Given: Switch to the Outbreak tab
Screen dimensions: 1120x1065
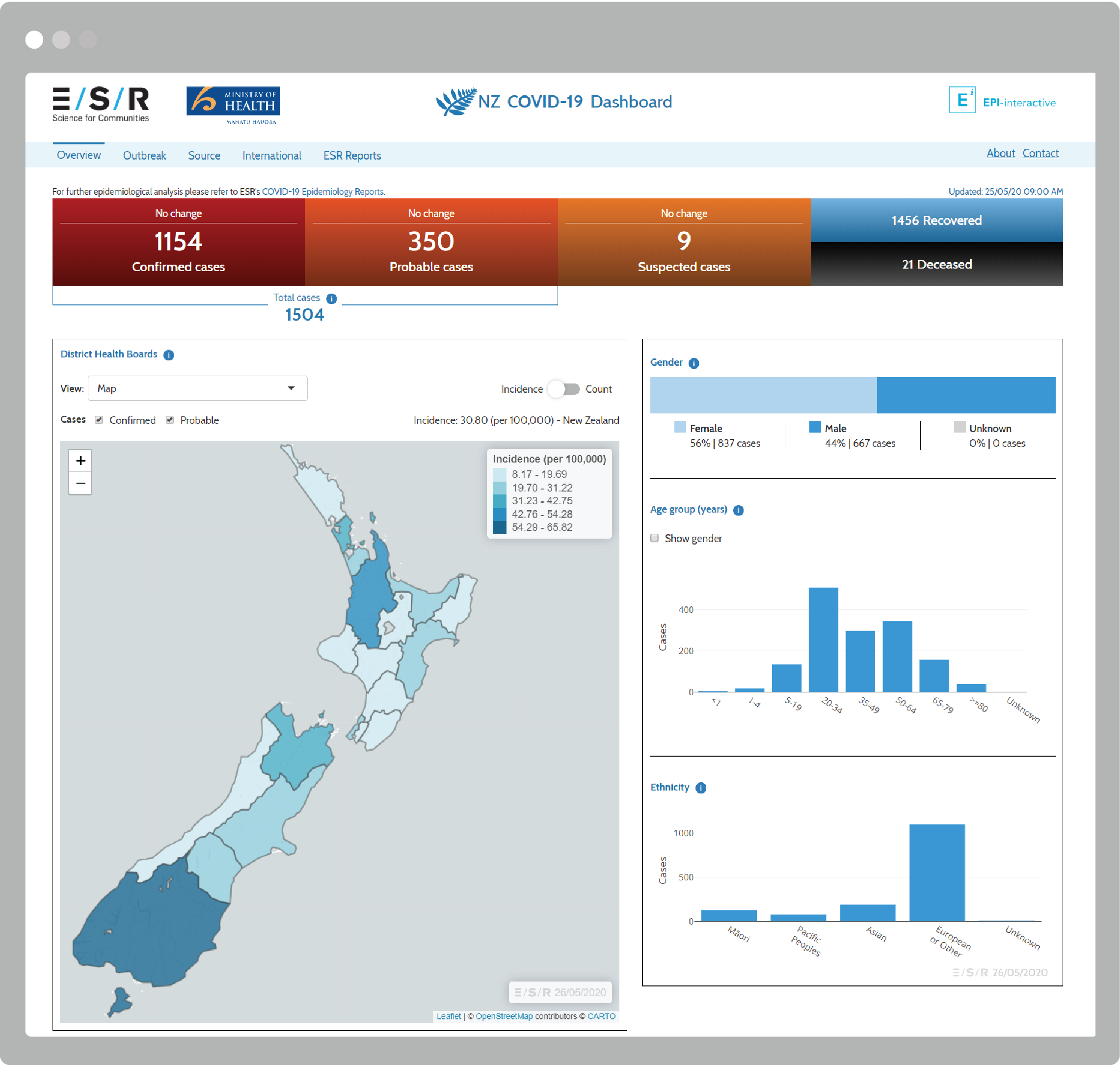Looking at the screenshot, I should pos(144,156).
